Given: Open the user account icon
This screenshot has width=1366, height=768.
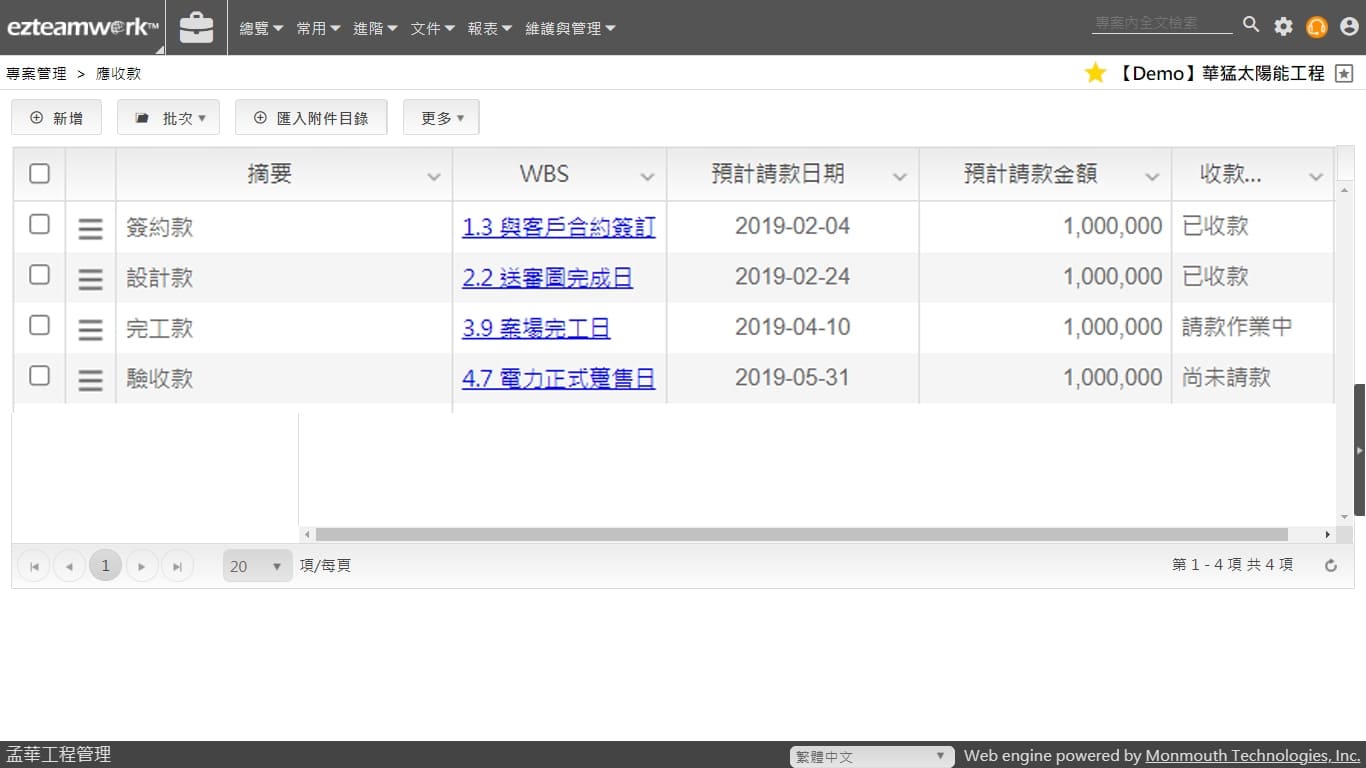Looking at the screenshot, I should (x=1349, y=27).
